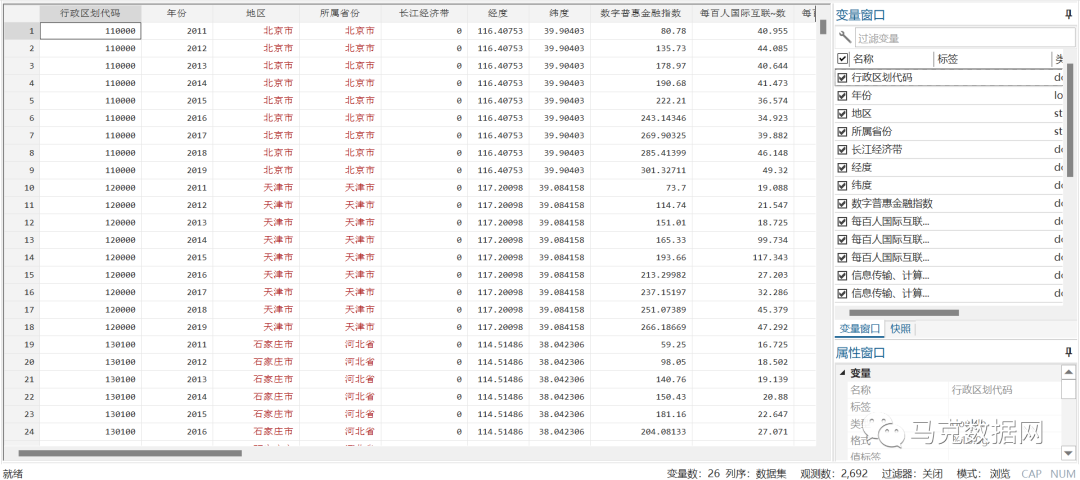The width and height of the screenshot is (1080, 480).
Task: Sort the variable list by the 名称 header
Action: click(891, 59)
